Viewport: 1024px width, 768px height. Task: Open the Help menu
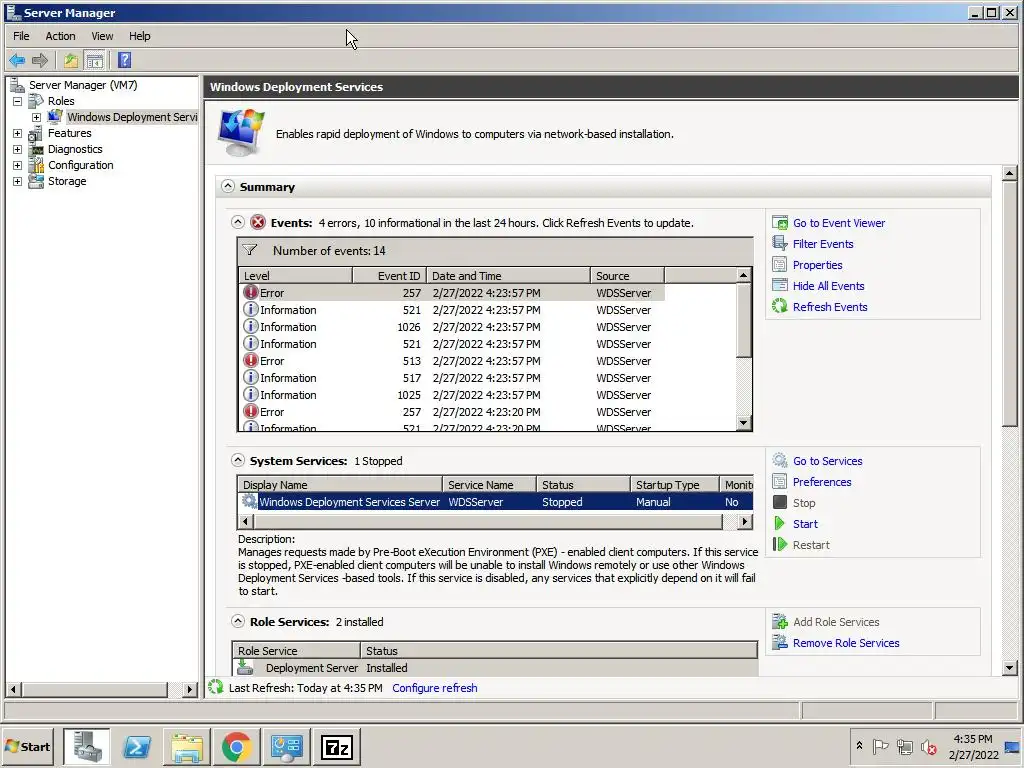tap(139, 36)
